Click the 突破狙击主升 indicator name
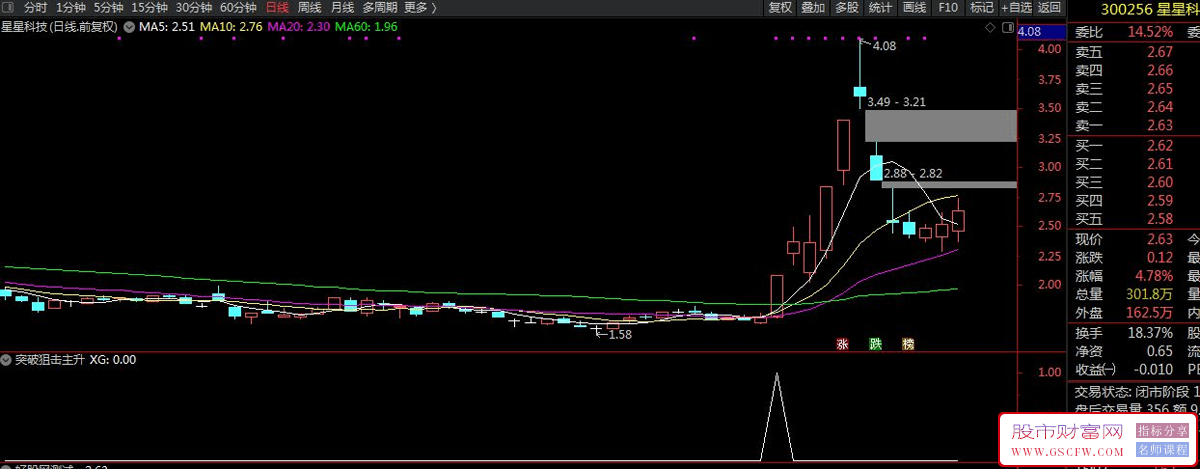Image resolution: width=1200 pixels, height=469 pixels. tap(50, 359)
